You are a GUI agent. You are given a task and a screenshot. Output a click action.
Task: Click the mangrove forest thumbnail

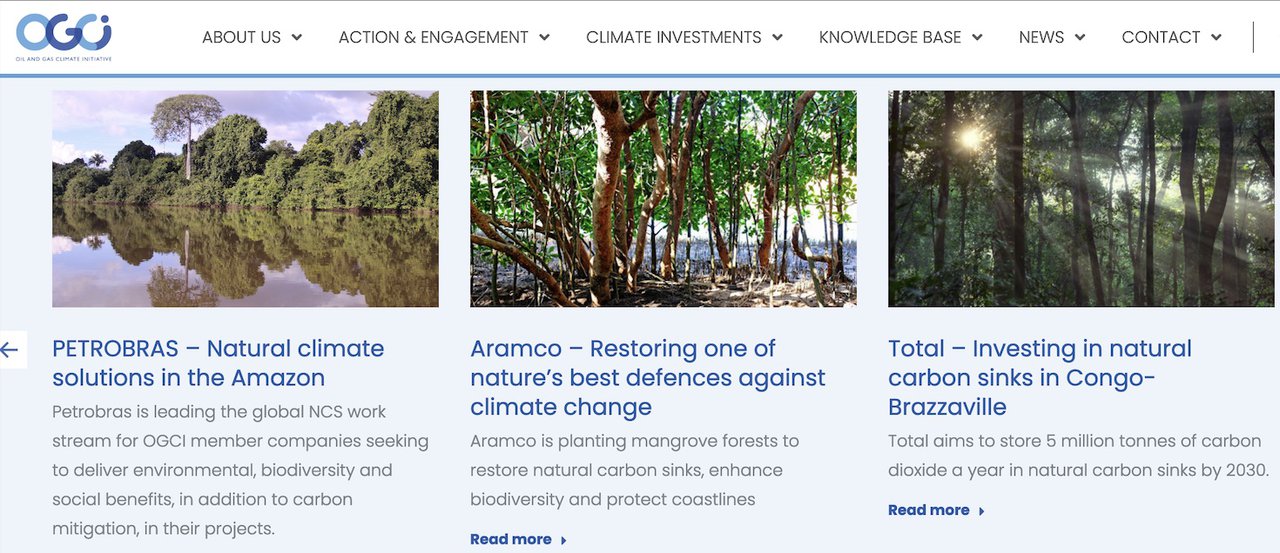(663, 198)
